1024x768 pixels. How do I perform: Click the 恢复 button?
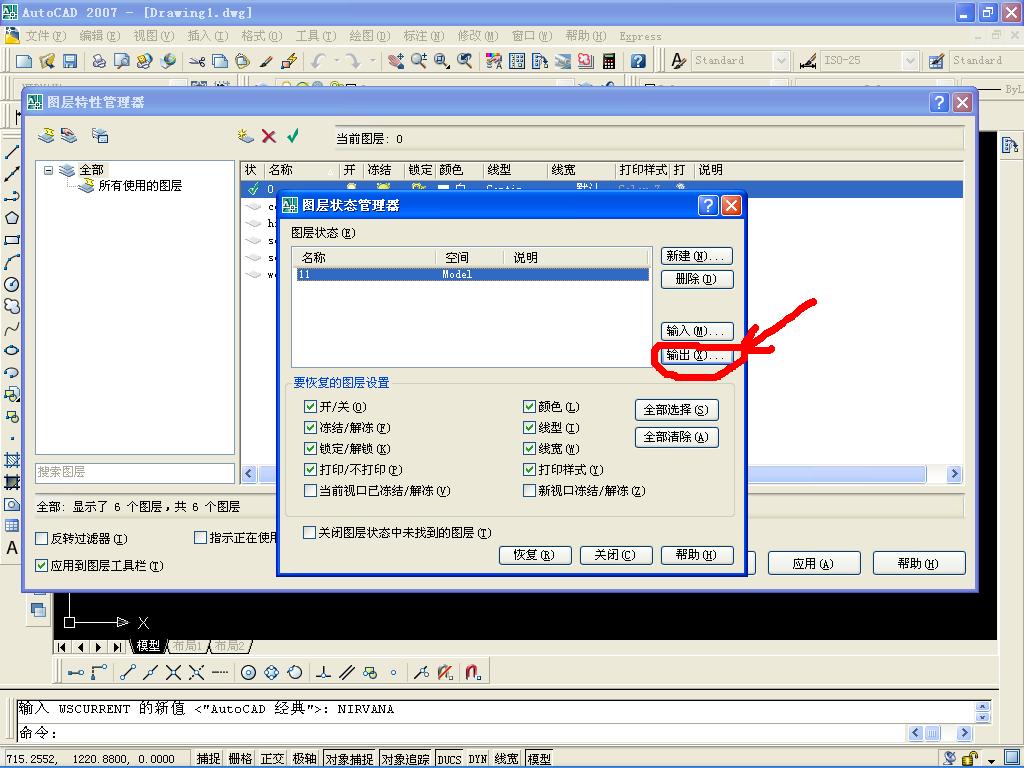point(535,555)
